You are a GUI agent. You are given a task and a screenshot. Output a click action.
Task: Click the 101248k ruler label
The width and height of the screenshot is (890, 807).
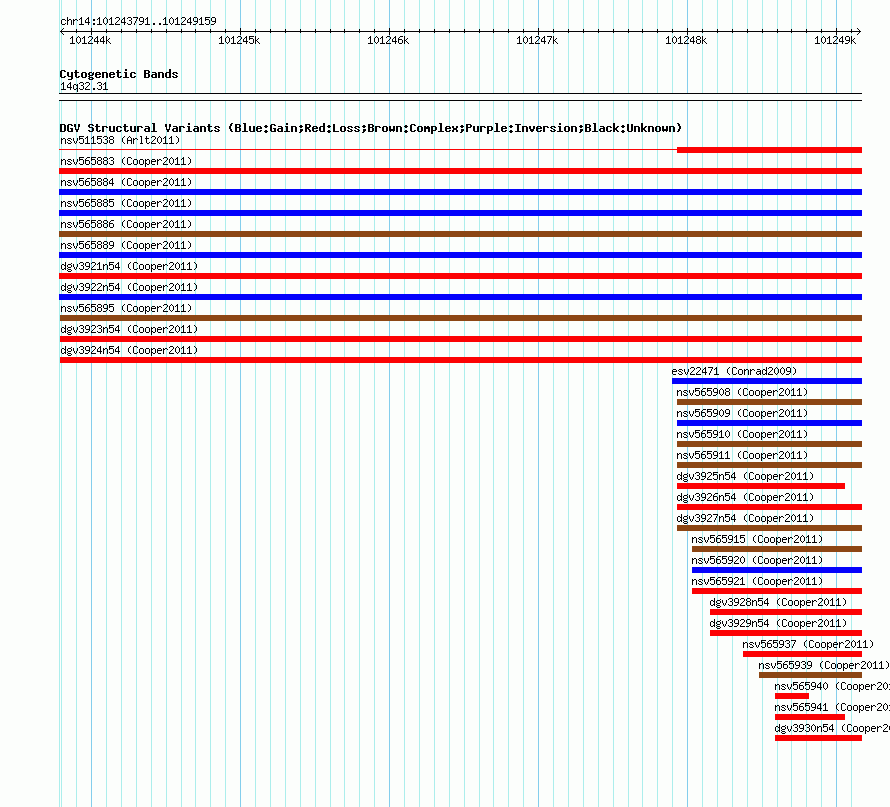(x=686, y=40)
